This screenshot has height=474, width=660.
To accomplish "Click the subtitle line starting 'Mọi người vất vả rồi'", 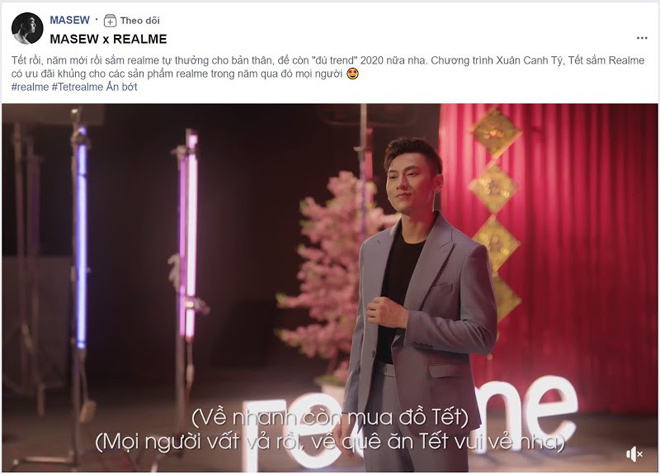I will [x=330, y=442].
